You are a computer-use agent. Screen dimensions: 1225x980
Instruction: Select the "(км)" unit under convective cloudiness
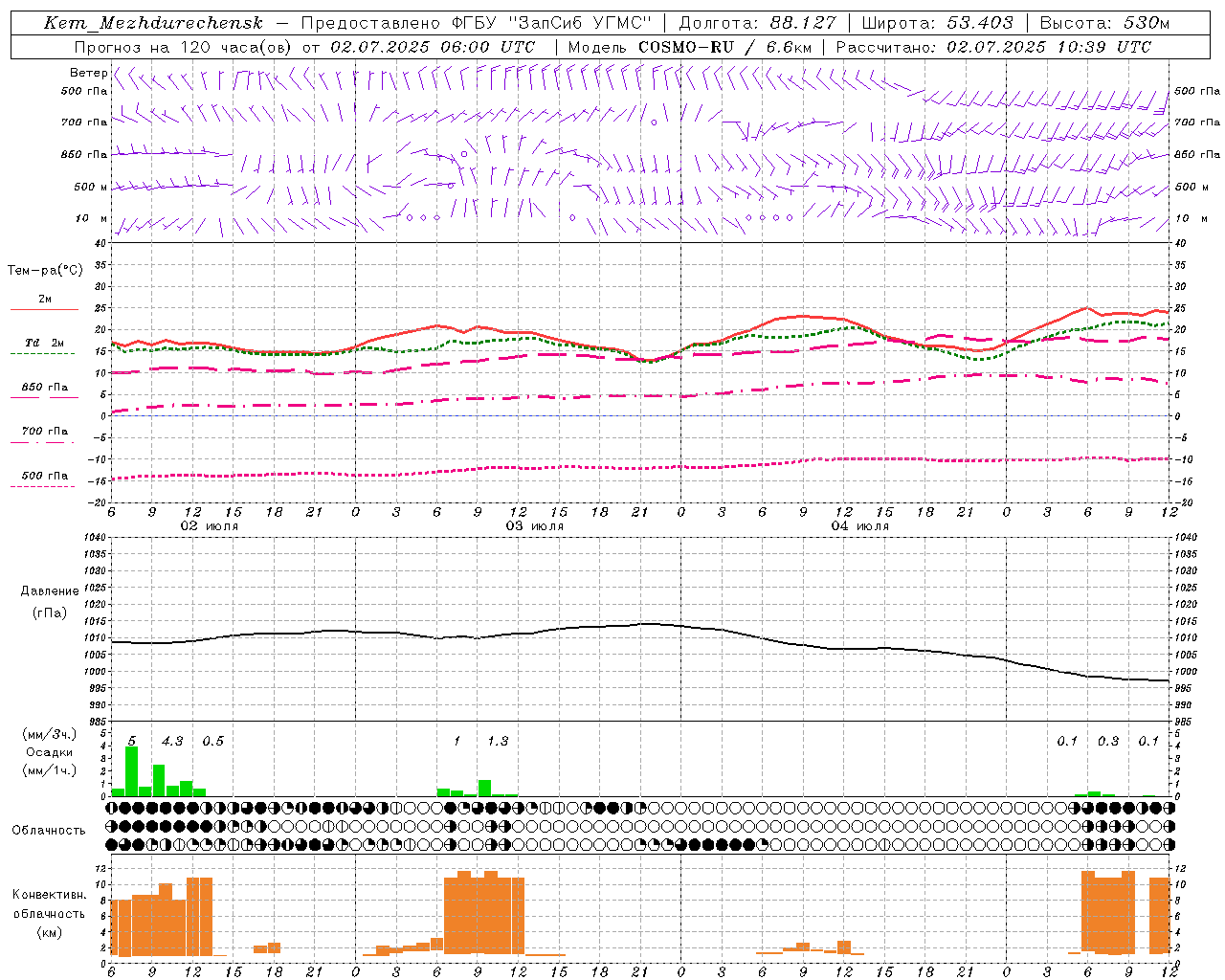[50, 932]
